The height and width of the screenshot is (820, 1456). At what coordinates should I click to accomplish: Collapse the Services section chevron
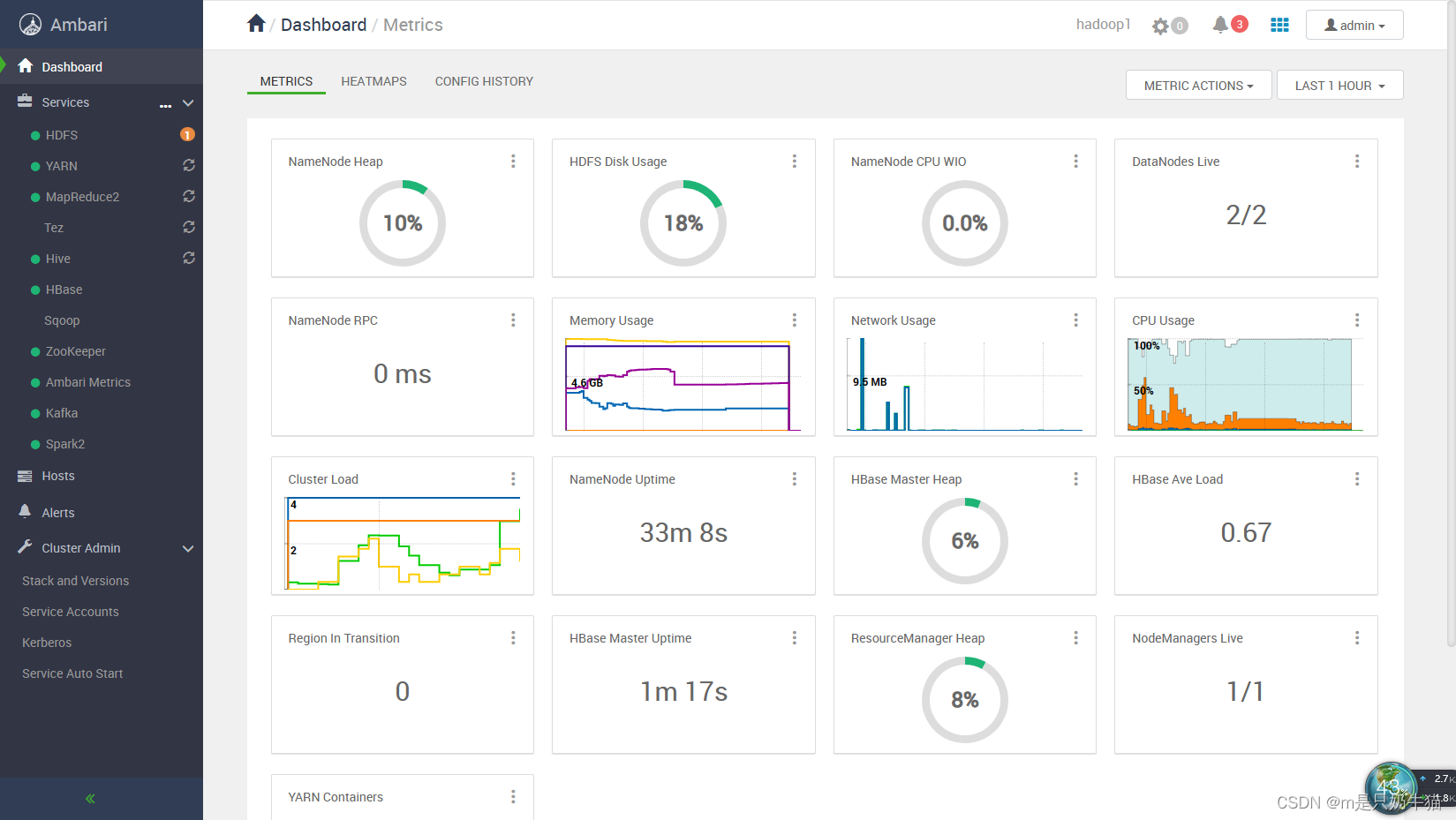click(188, 102)
